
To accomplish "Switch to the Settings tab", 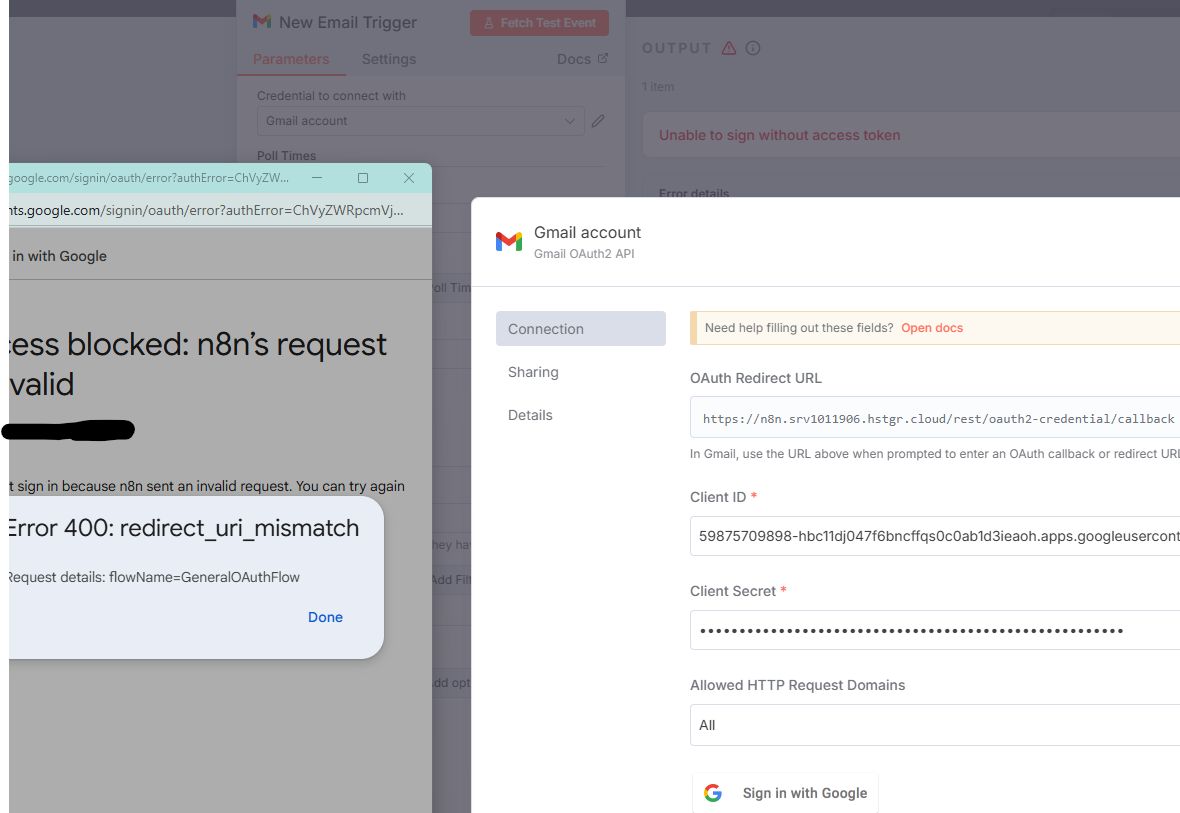I will click(389, 59).
